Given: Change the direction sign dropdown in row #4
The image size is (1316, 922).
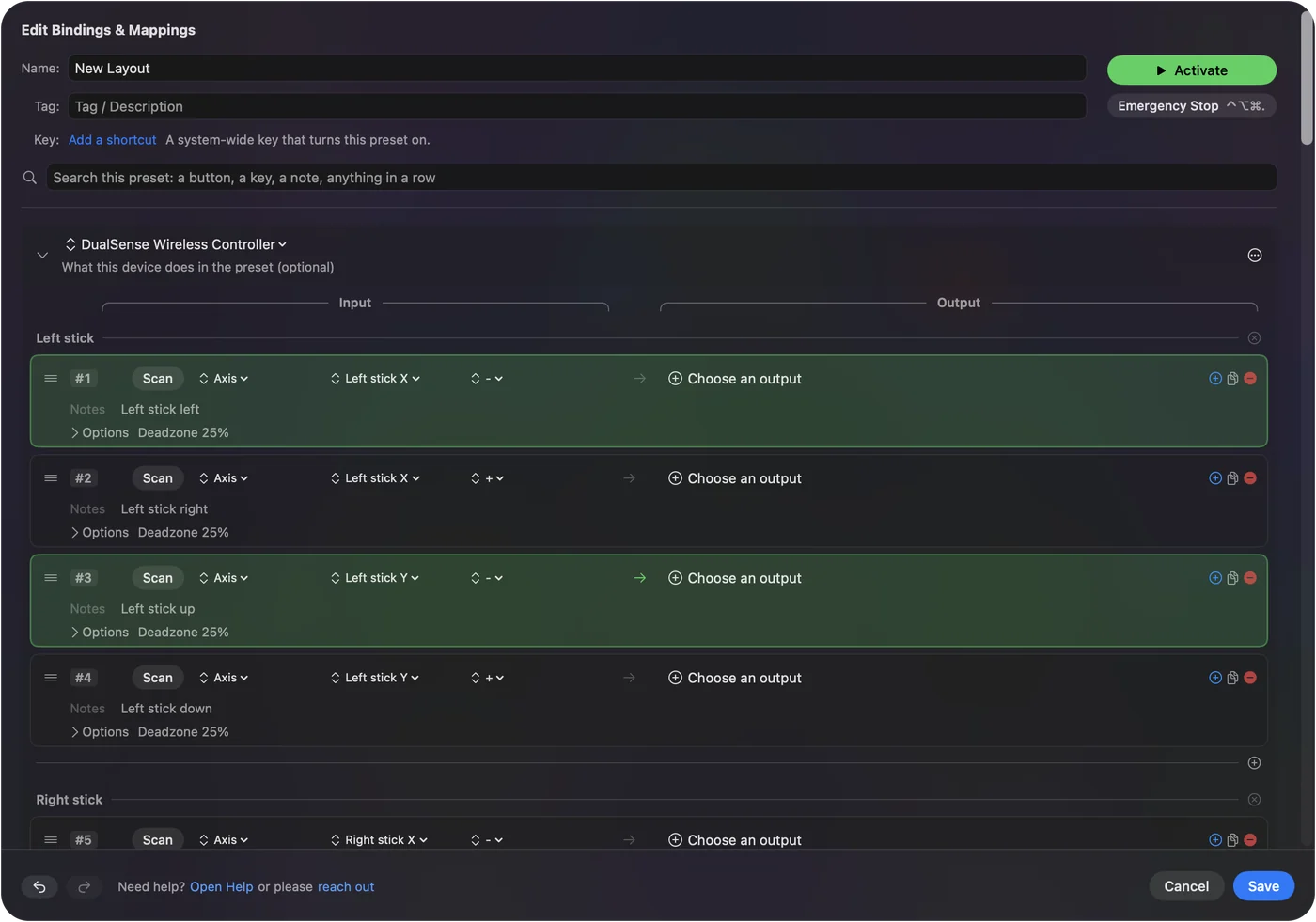Looking at the screenshot, I should click(488, 678).
